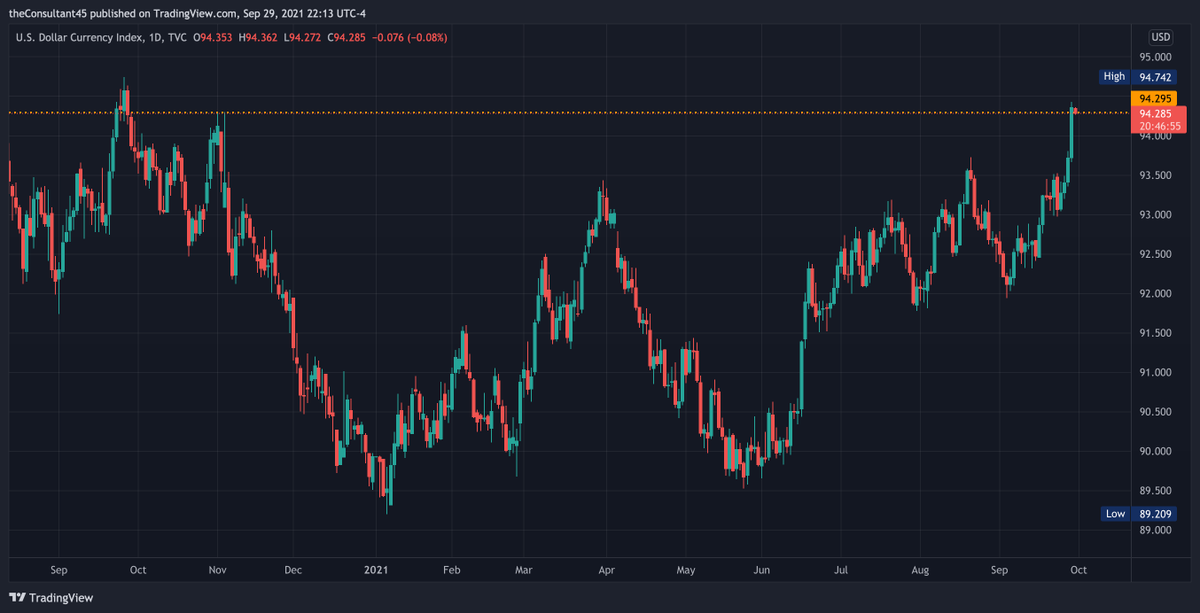1200x613 pixels.
Task: Click the 90.000 price axis label
Action: (1155, 451)
